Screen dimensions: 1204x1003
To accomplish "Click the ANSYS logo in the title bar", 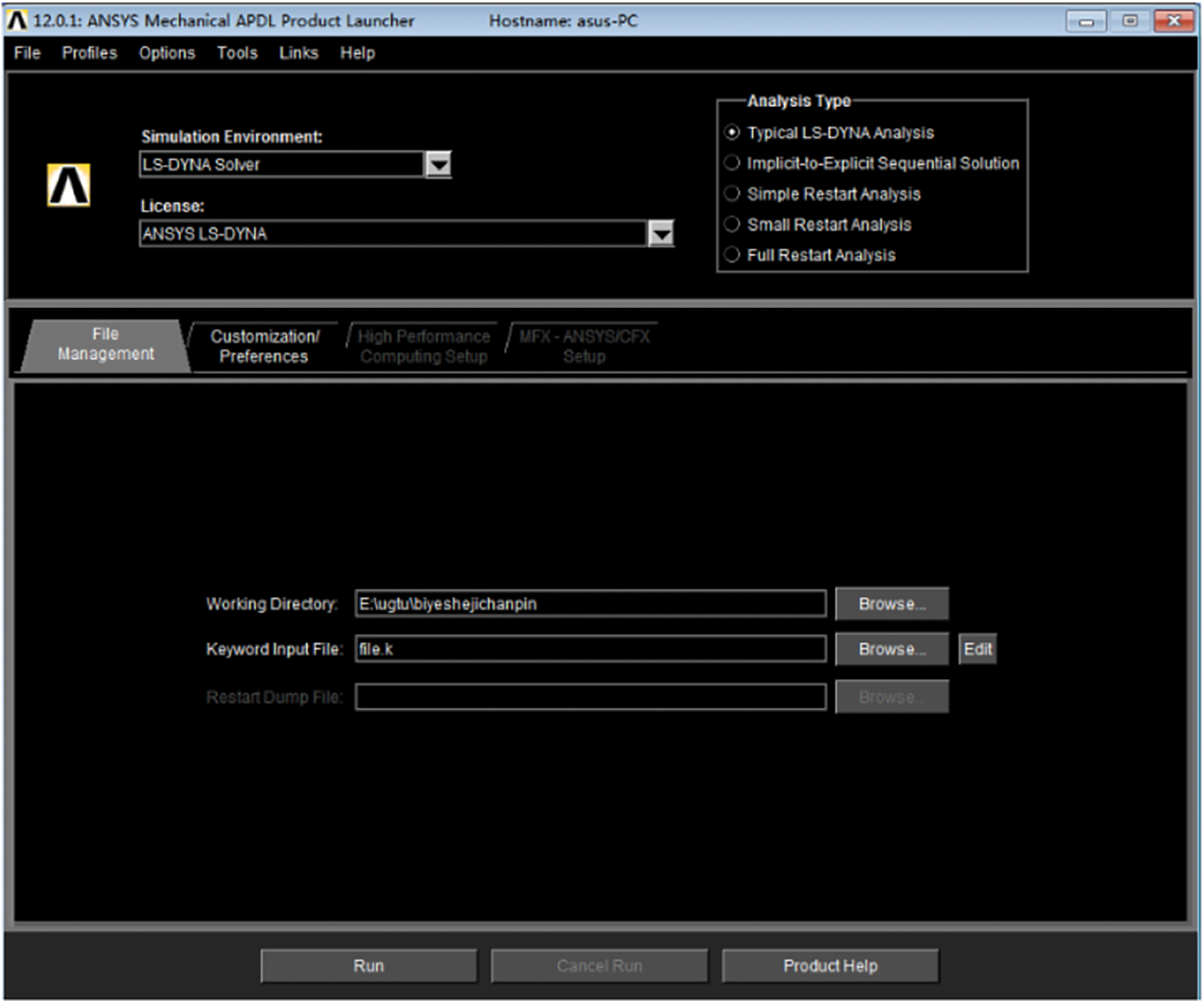I will (17, 21).
